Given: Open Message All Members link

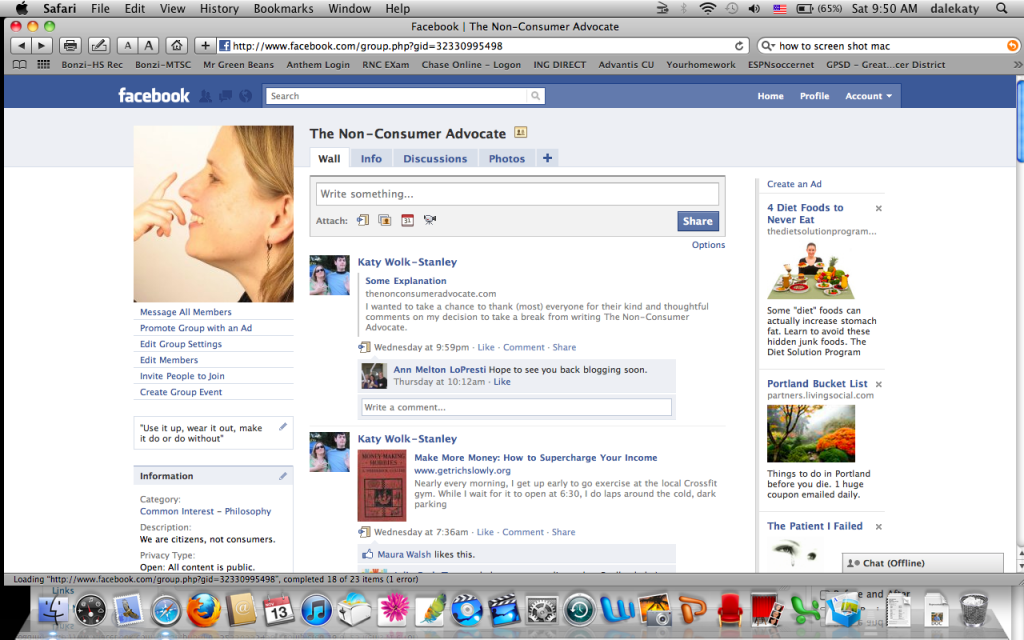Looking at the screenshot, I should 185,312.
